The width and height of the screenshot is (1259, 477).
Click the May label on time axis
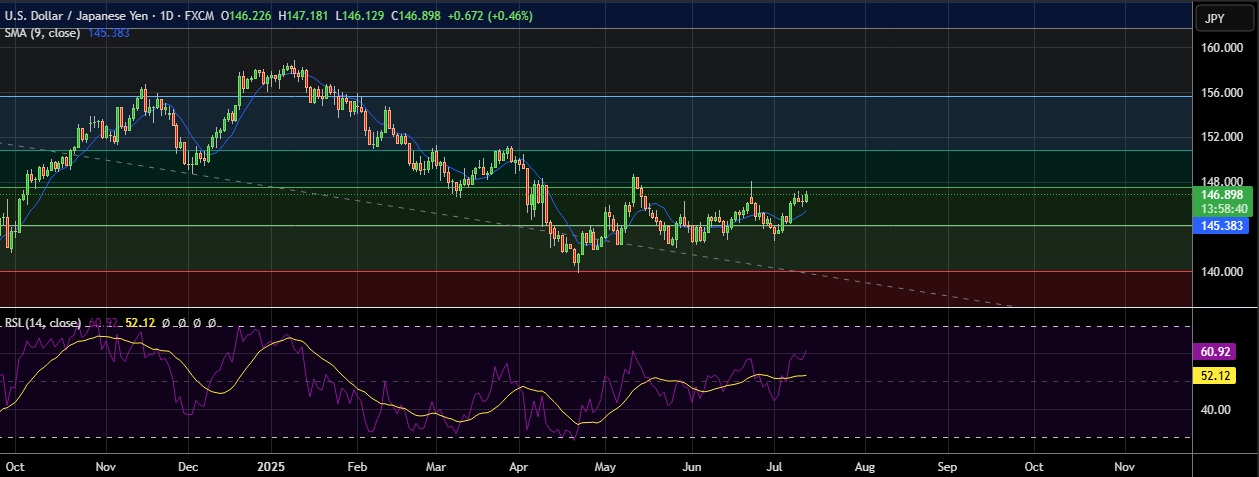(606, 466)
